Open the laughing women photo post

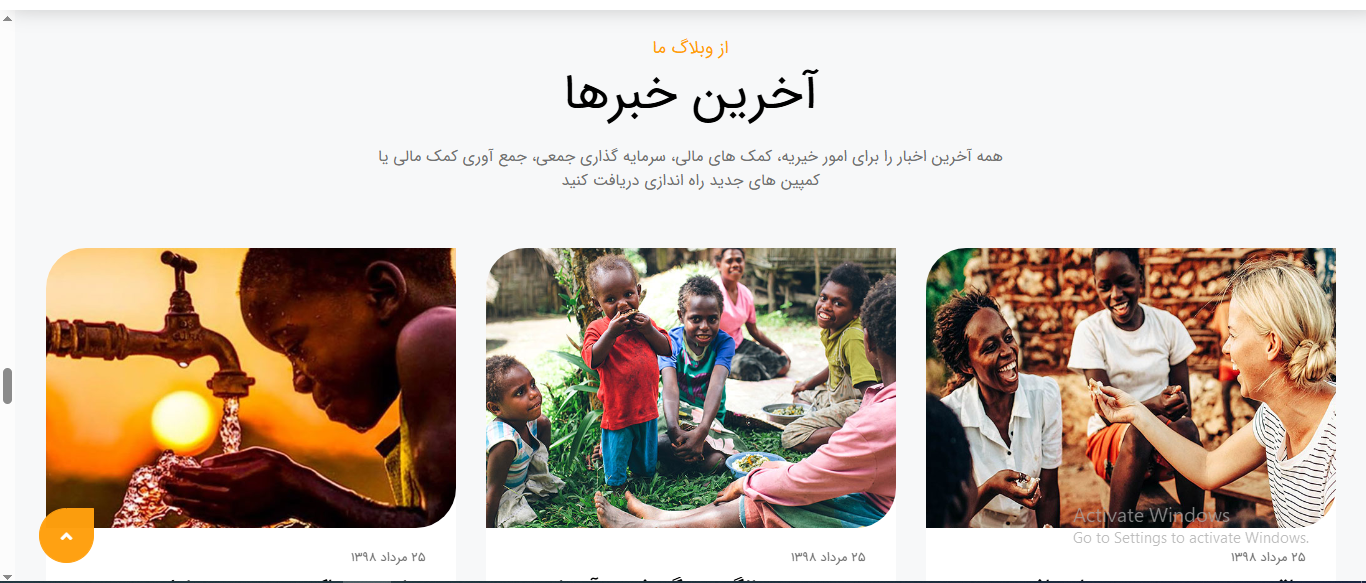point(1131,388)
